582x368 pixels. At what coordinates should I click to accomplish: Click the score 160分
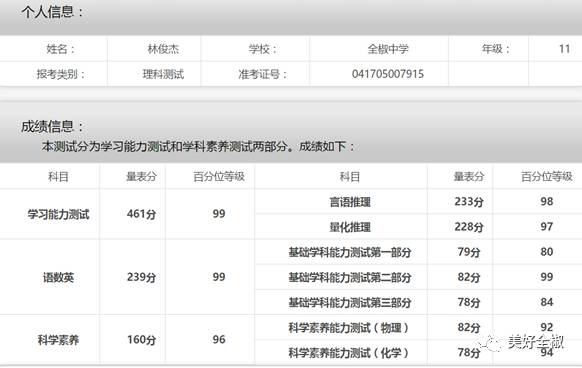tap(141, 340)
